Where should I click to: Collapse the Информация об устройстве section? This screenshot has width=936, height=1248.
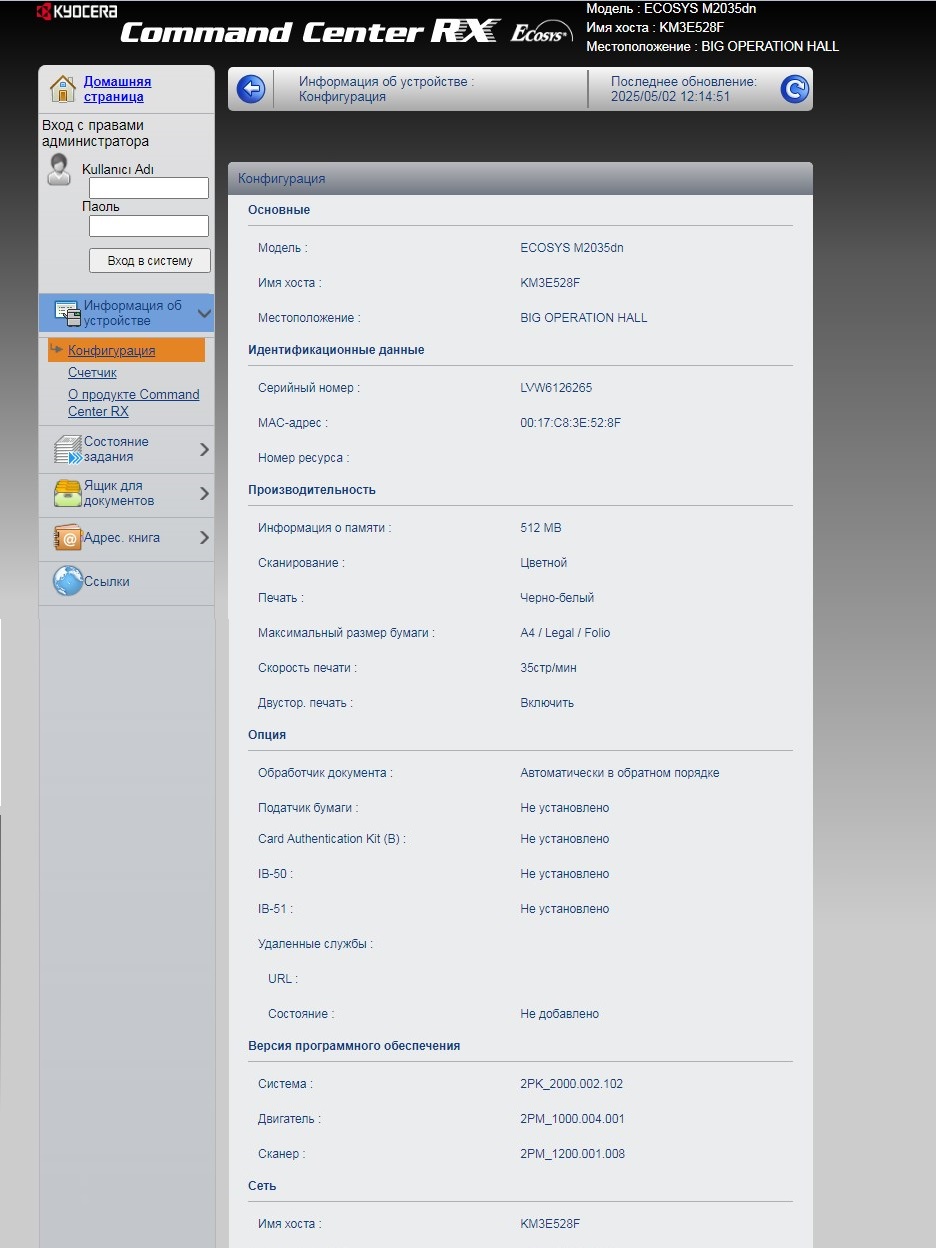point(204,313)
